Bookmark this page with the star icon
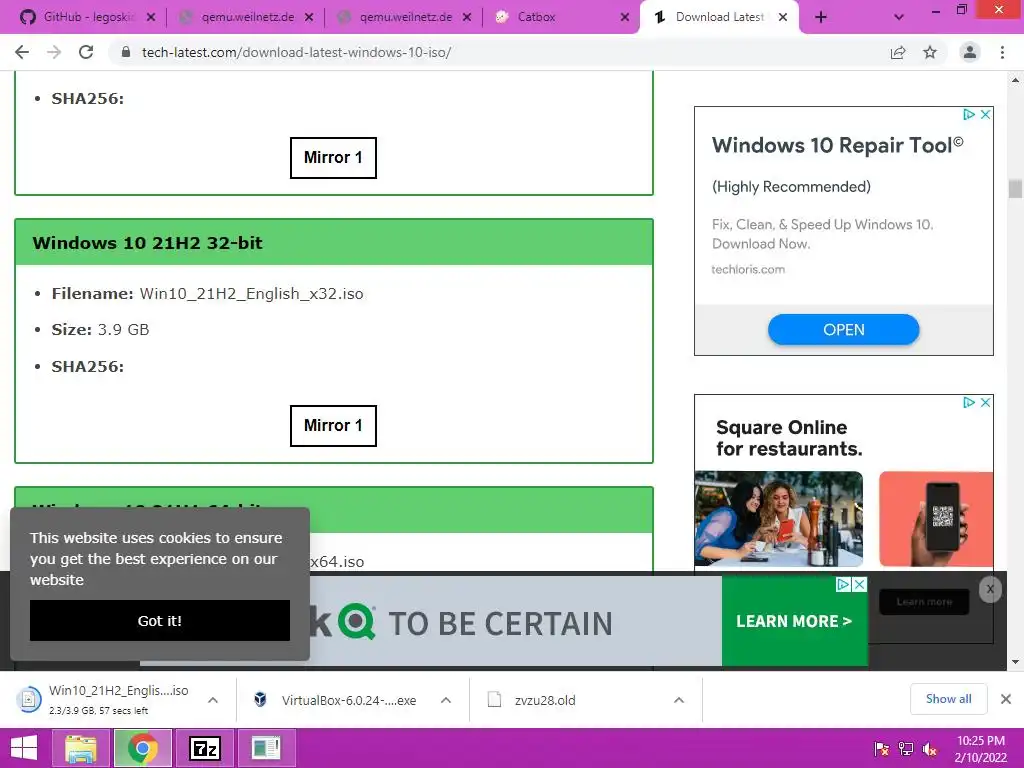Image resolution: width=1024 pixels, height=768 pixels. coord(930,52)
